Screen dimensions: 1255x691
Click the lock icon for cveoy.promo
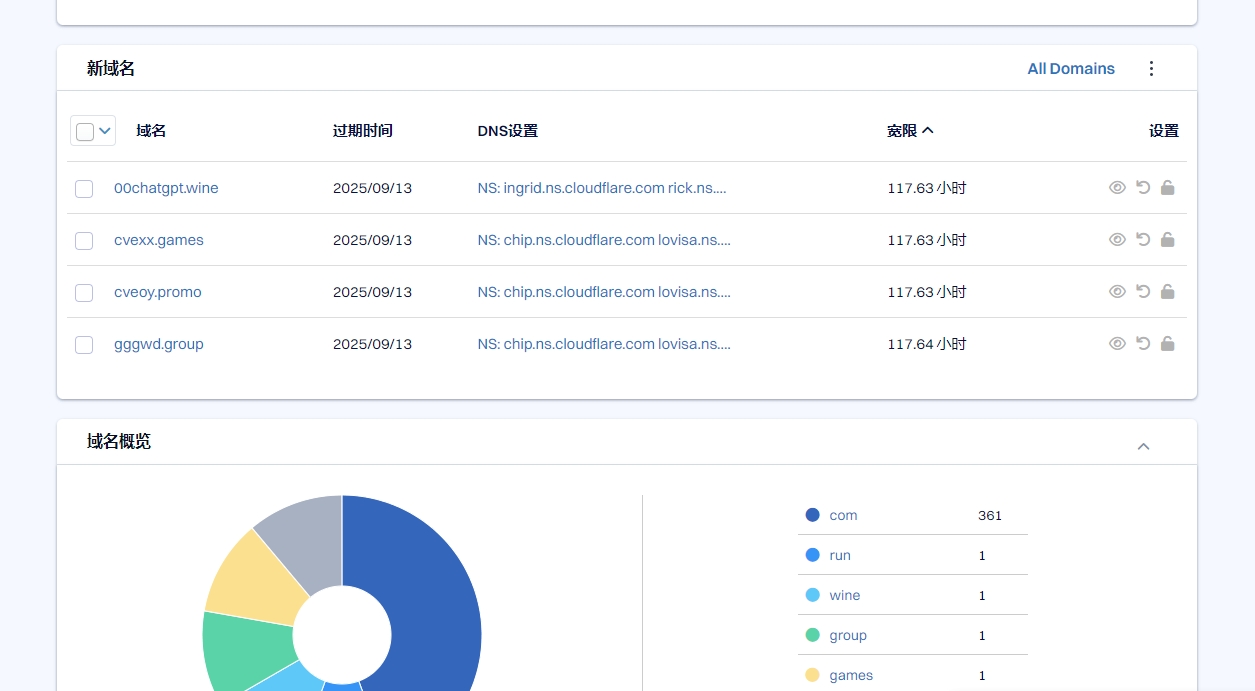click(x=1167, y=291)
